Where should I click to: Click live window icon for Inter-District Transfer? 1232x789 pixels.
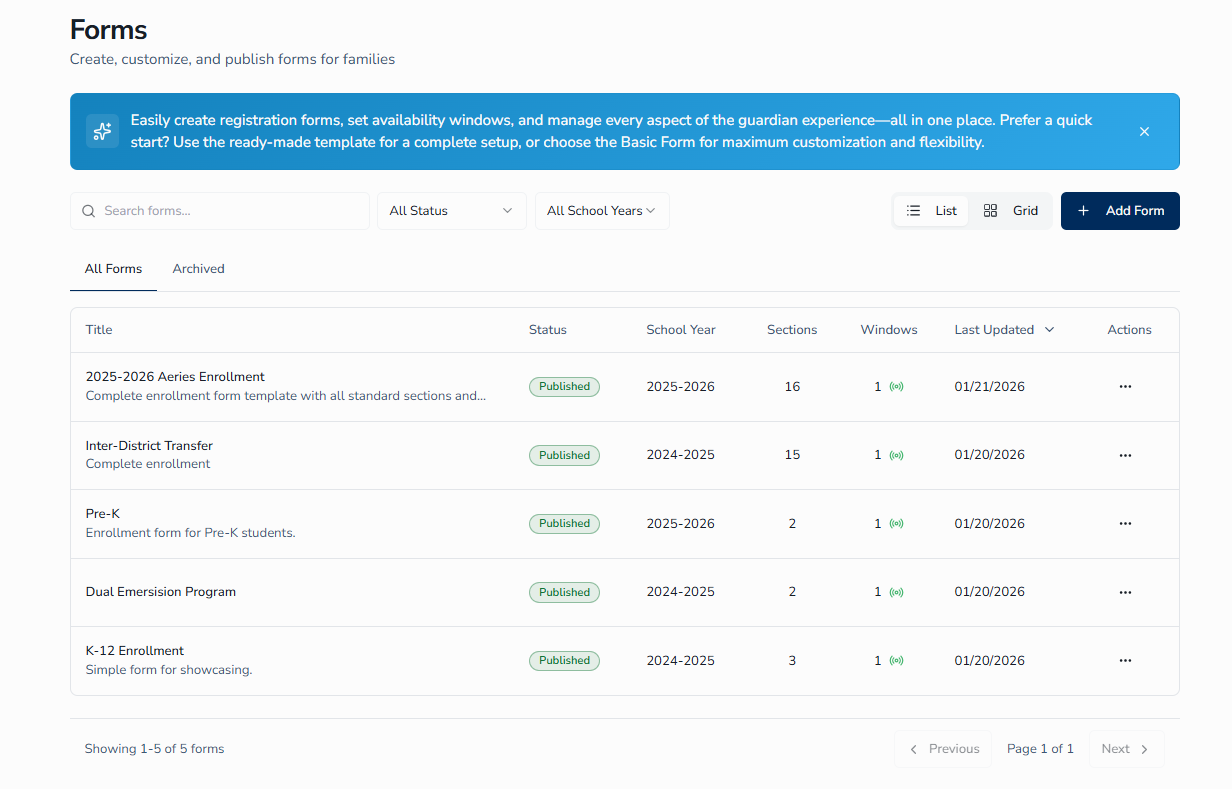(x=896, y=455)
